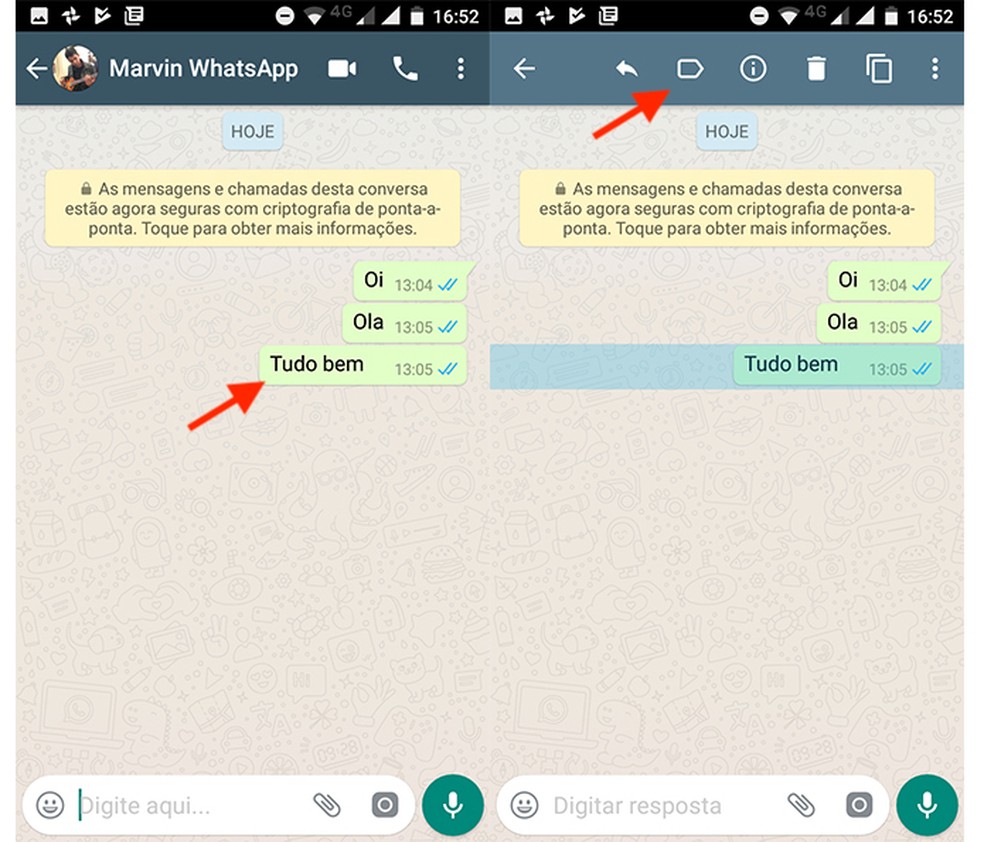The height and width of the screenshot is (842, 984).
Task: Open emoji picker in the left chat
Action: (x=50, y=805)
